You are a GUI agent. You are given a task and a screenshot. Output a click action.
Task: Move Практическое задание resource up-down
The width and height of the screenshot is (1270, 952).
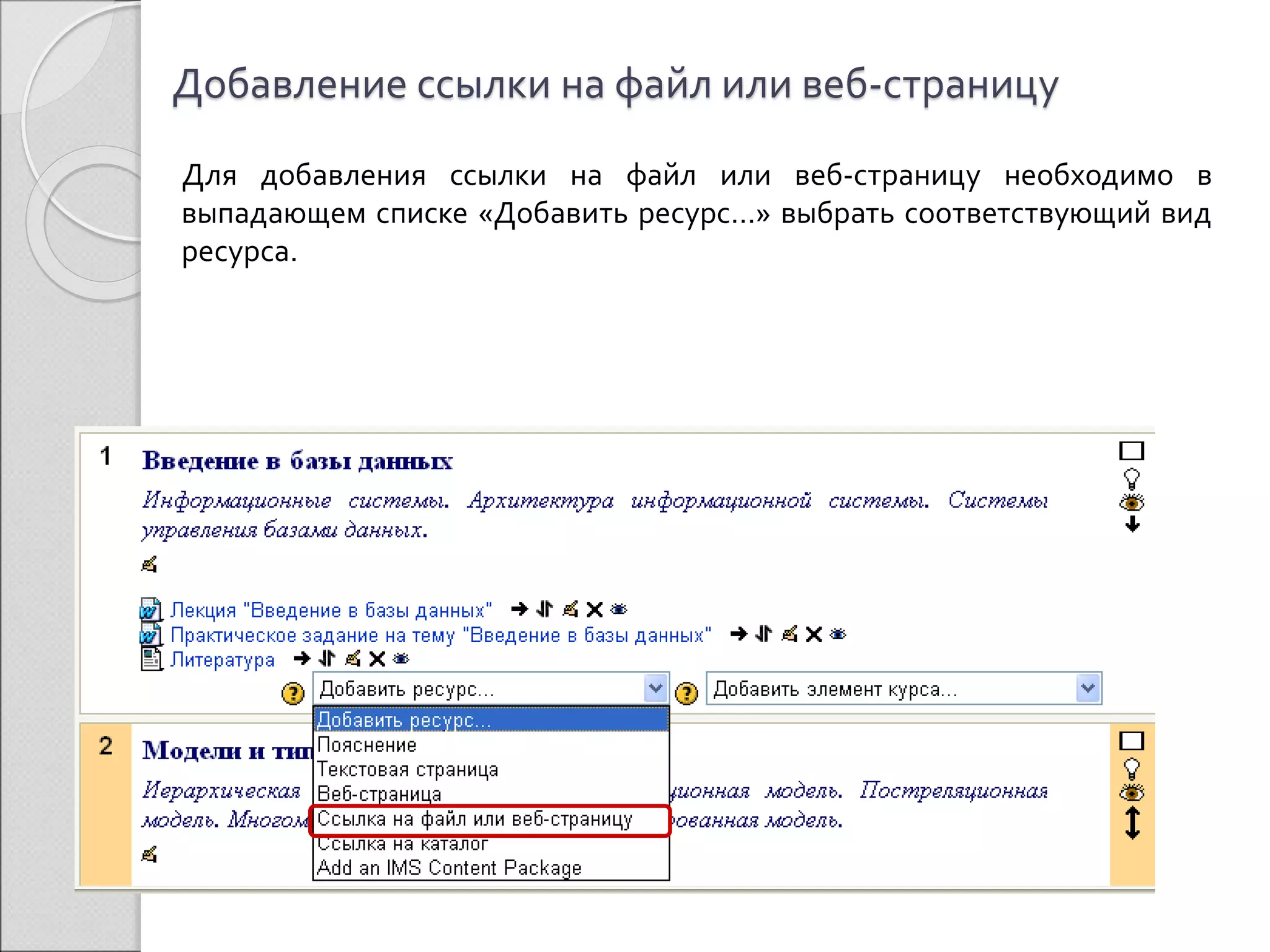click(x=764, y=634)
